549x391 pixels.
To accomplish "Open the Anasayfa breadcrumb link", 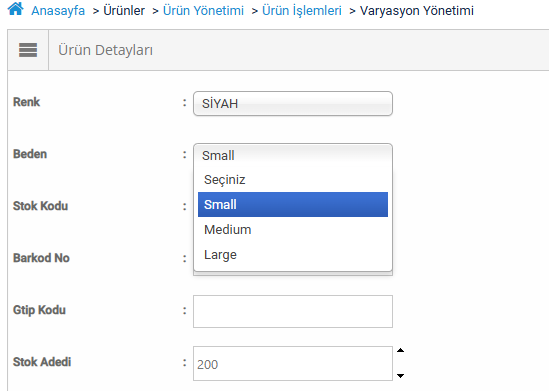I will (x=58, y=11).
